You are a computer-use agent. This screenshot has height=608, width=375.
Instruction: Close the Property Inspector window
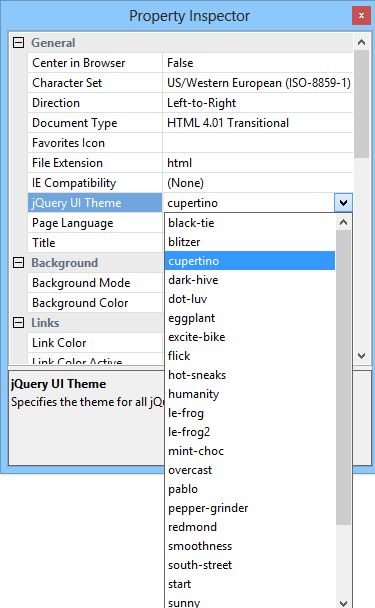(361, 16)
